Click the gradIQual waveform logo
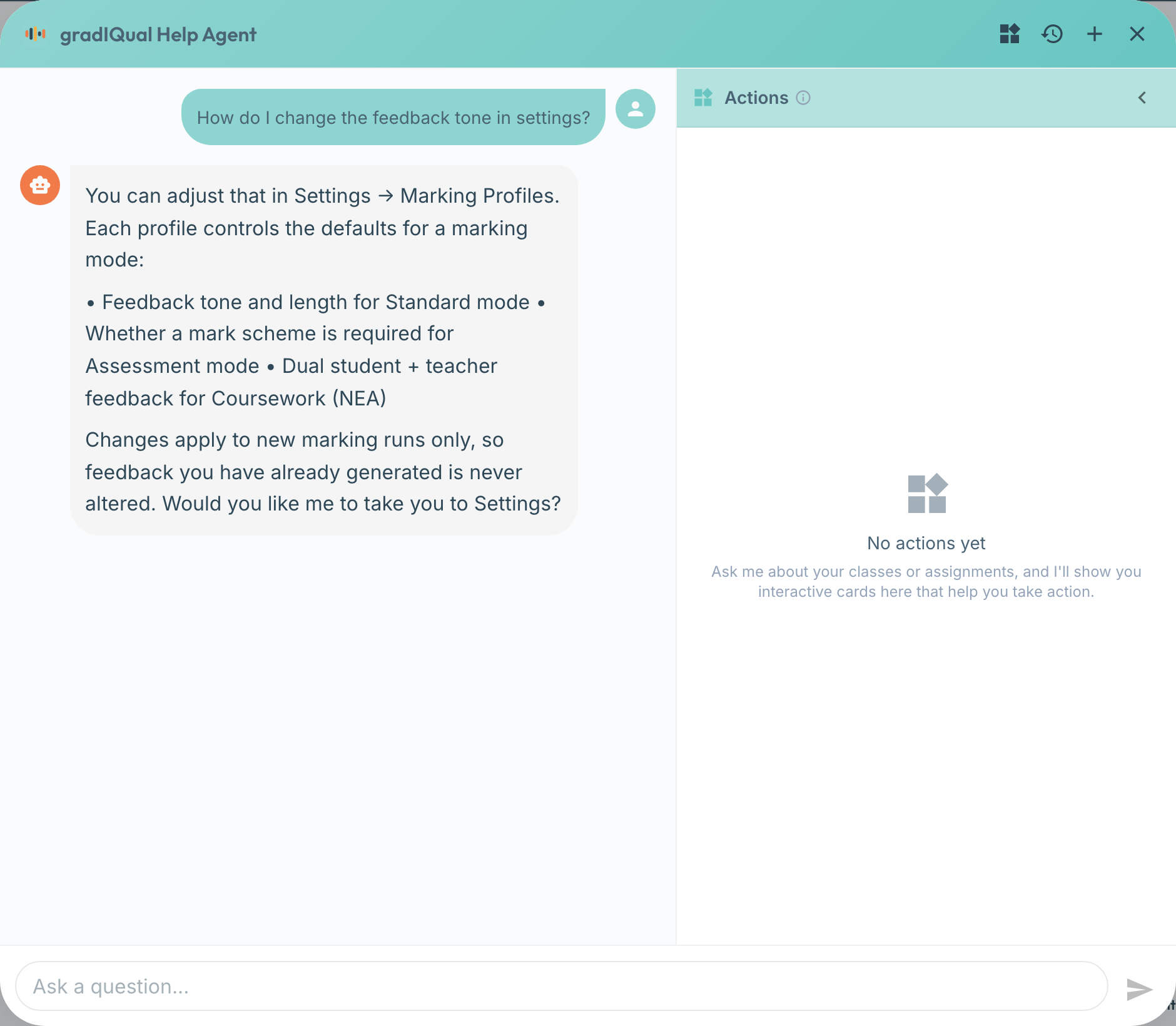1176x1026 pixels. [36, 34]
